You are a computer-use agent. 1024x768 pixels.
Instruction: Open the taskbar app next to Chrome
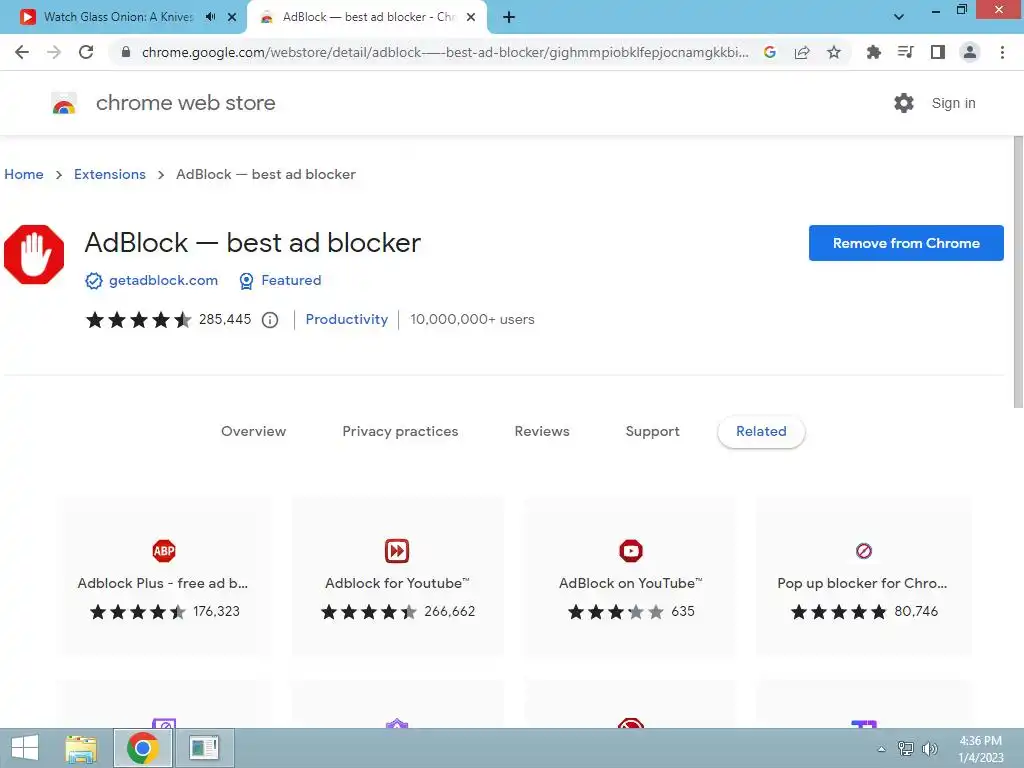204,748
